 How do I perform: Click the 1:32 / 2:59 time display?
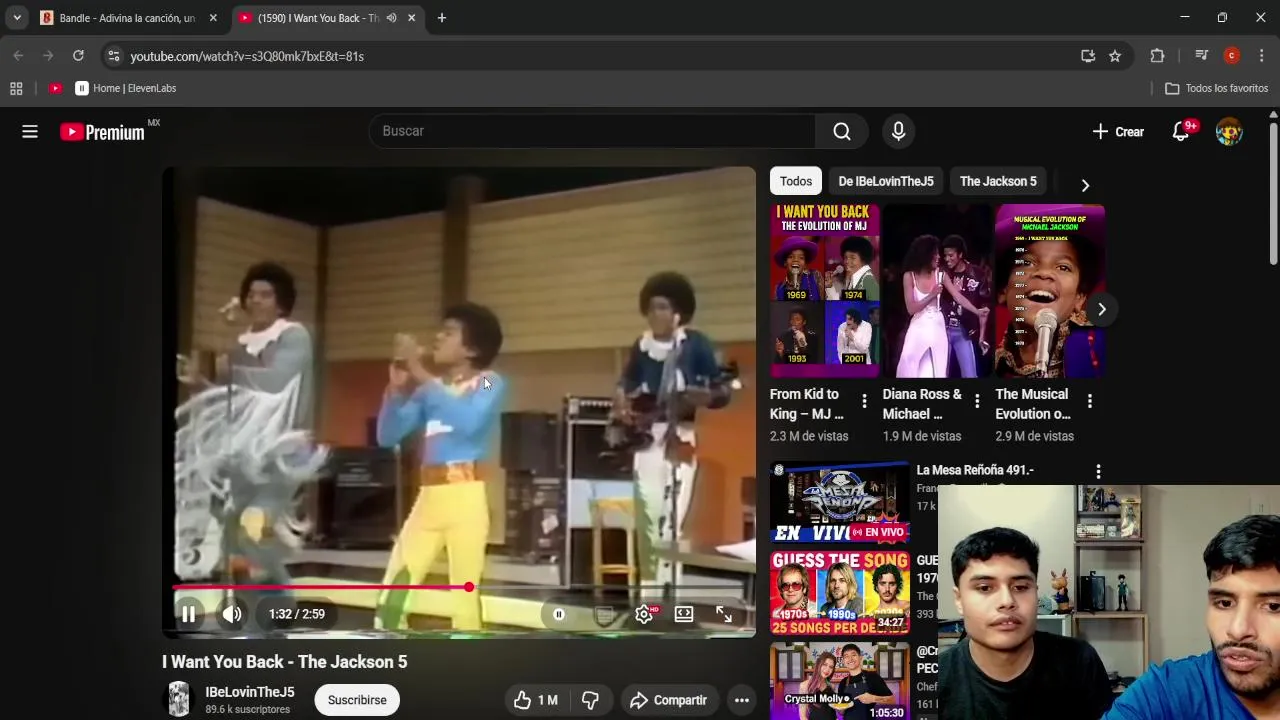[x=297, y=614]
